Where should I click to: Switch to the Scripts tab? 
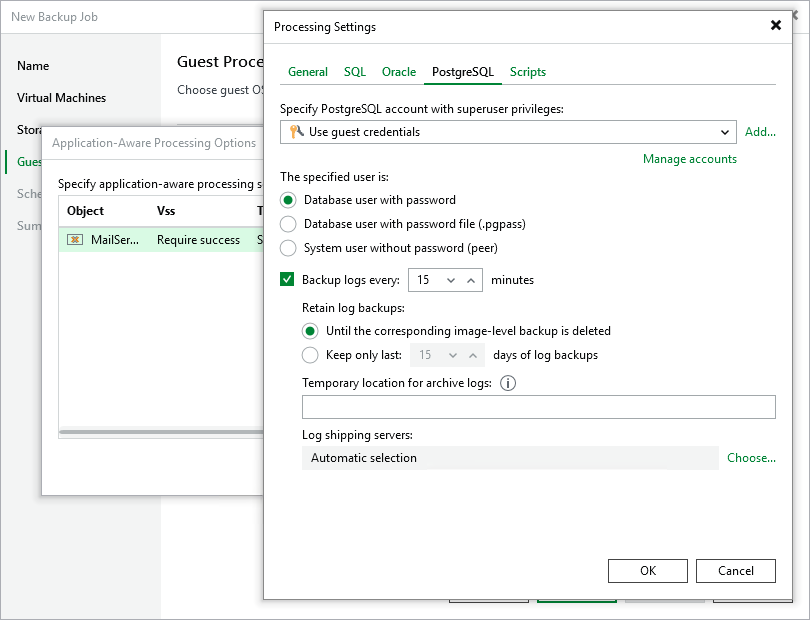coord(527,72)
